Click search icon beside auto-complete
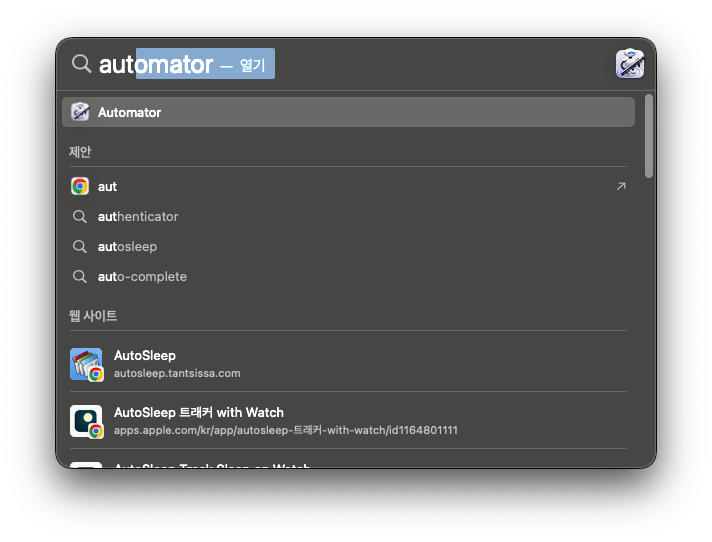This screenshot has height=542, width=712. tap(80, 276)
